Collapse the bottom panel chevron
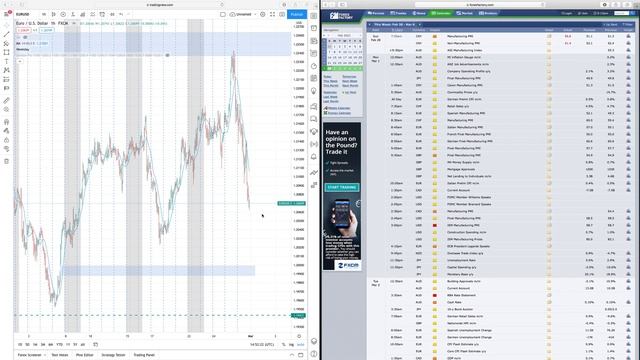This screenshot has width=640, height=360. 291,355
